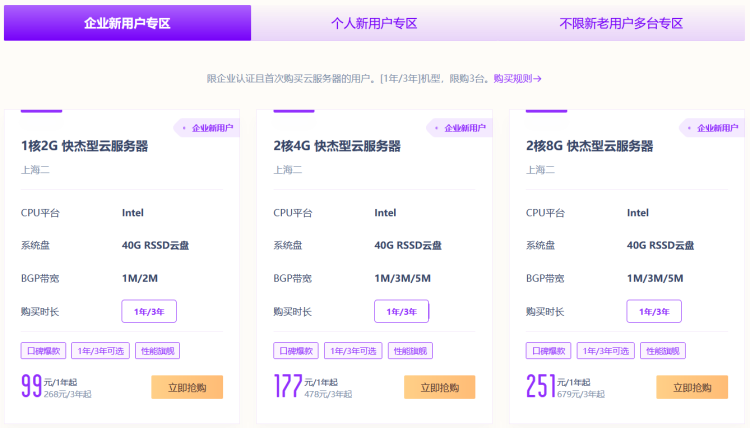Click the 企业新用户 badge on 1核2G card

click(x=211, y=128)
